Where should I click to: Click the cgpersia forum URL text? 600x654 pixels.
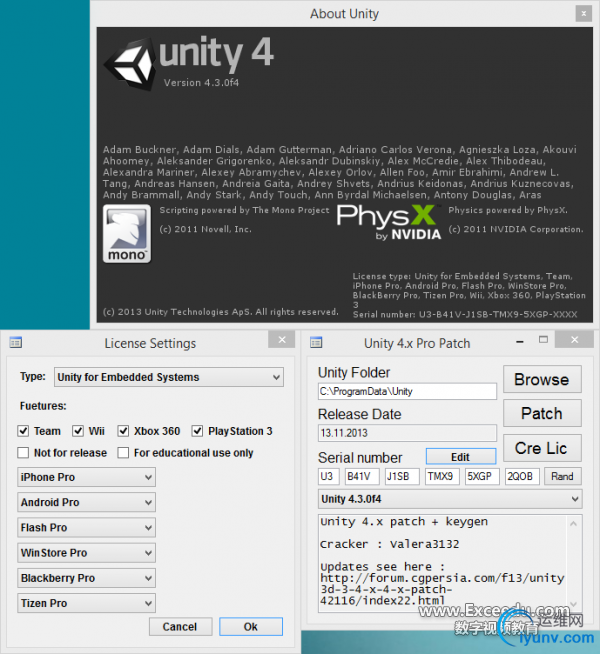click(x=442, y=589)
